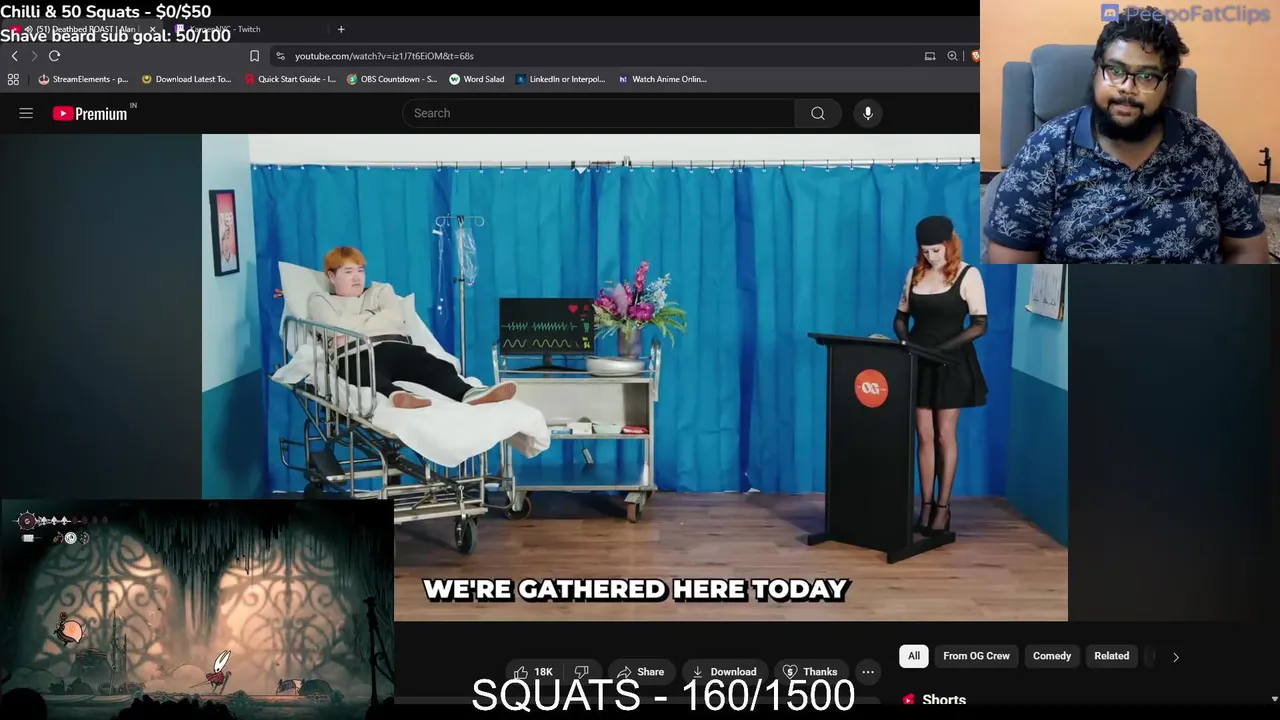Open the bookmarks apps grid icon
Screen dimensions: 1280x720
(13, 79)
